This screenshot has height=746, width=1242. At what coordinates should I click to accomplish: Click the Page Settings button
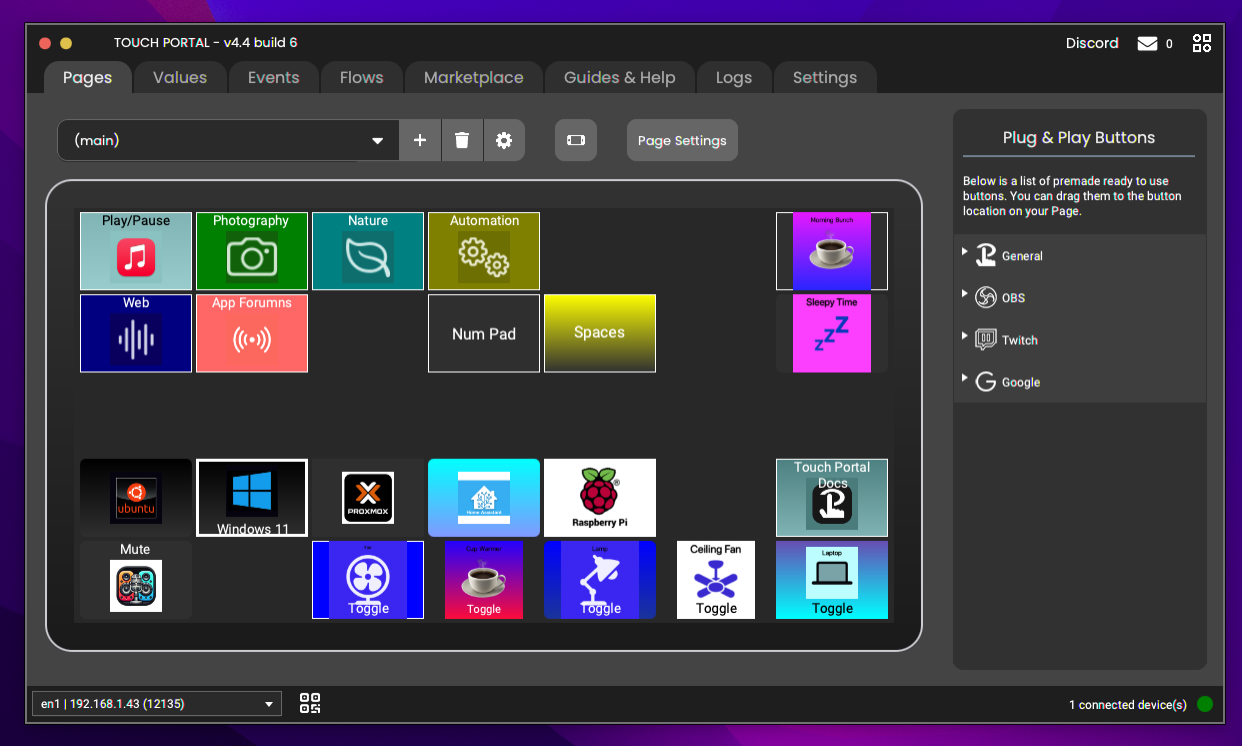(682, 140)
